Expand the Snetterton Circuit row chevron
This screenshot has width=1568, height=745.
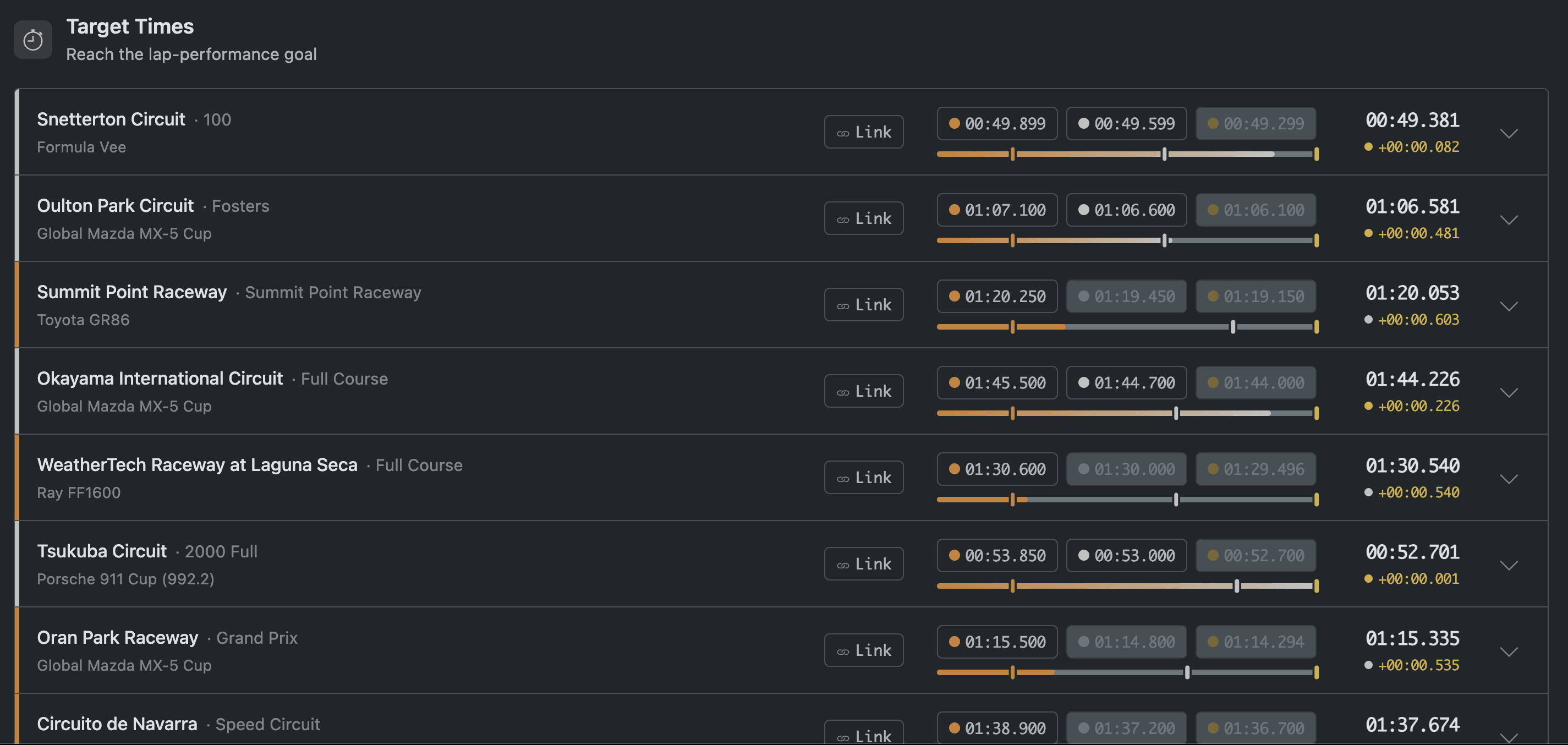[1509, 133]
